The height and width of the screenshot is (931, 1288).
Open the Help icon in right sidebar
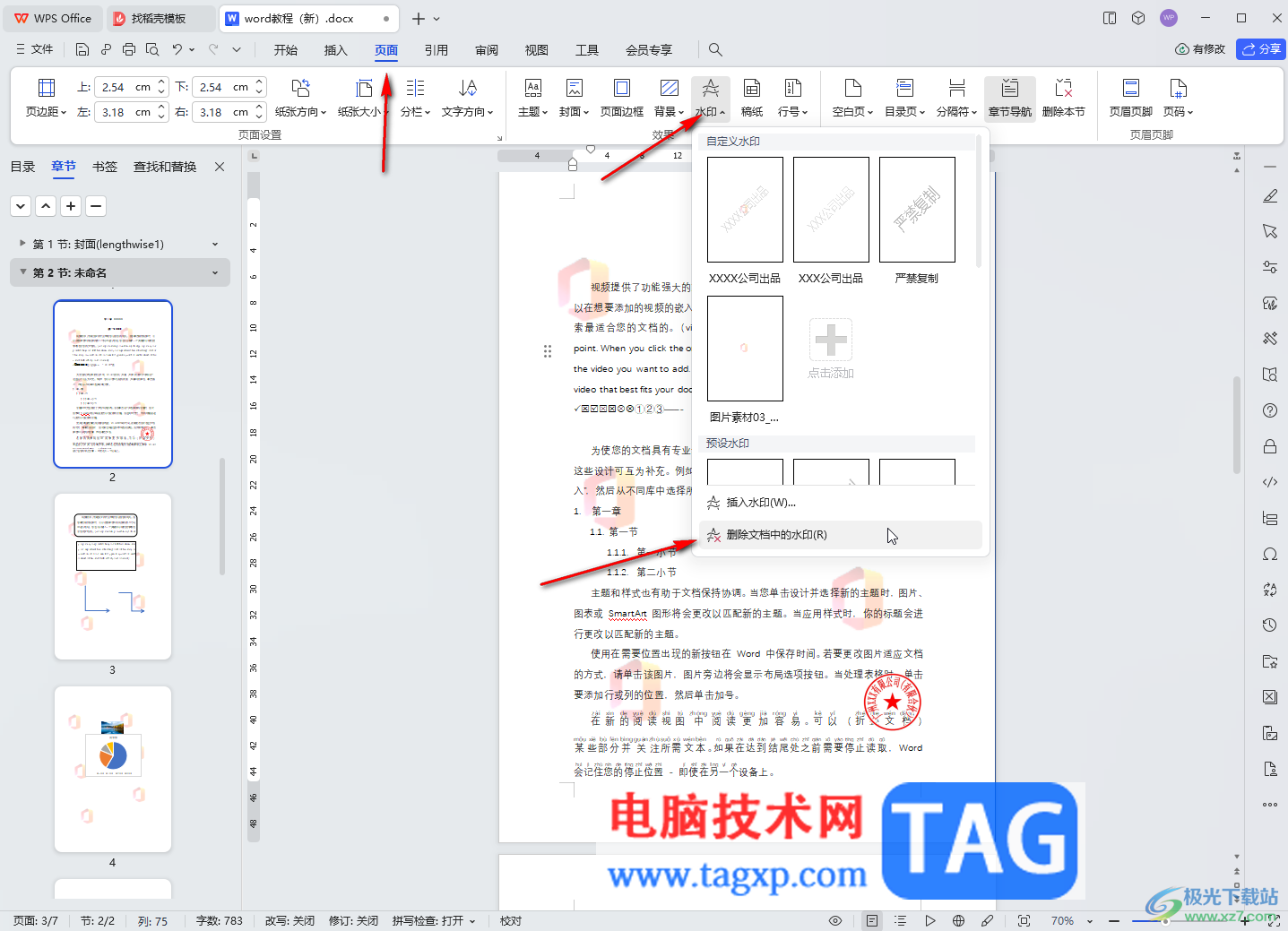(x=1270, y=410)
